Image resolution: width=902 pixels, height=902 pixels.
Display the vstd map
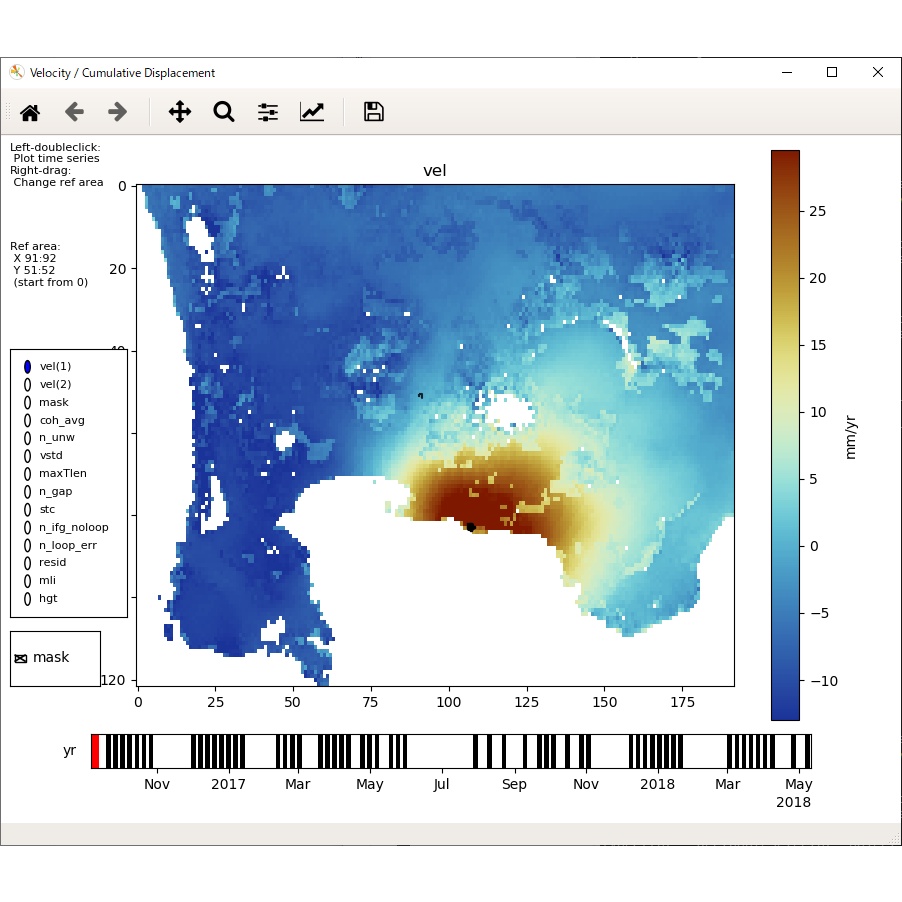25,455
